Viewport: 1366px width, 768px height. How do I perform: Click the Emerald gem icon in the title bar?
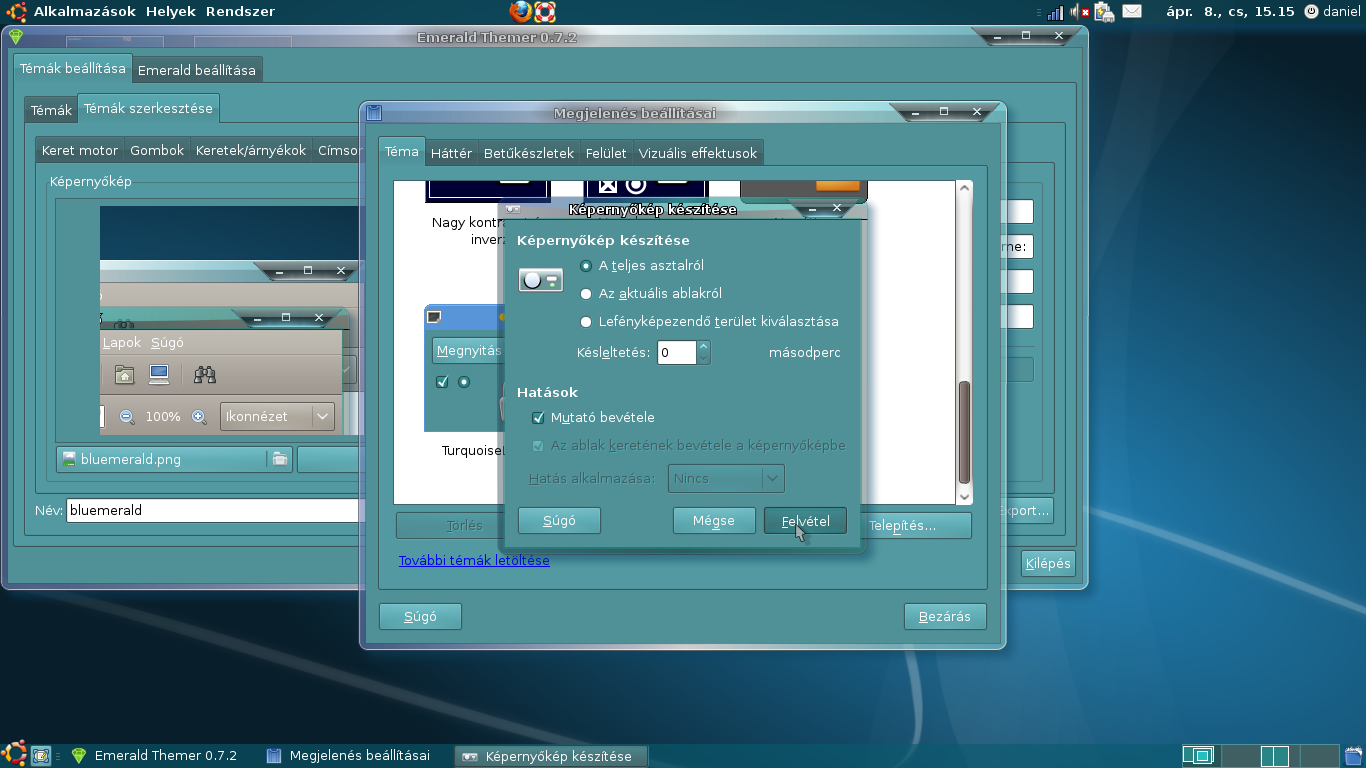tap(16, 37)
